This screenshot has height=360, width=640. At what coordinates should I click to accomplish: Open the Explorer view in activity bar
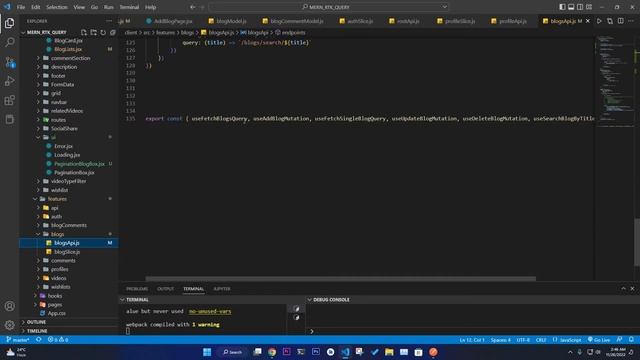point(9,23)
